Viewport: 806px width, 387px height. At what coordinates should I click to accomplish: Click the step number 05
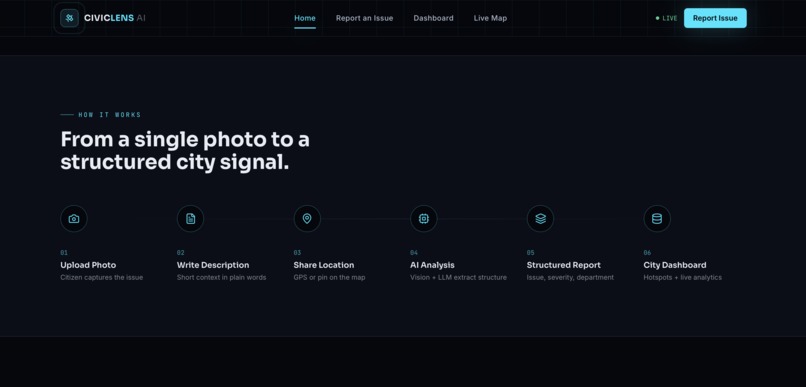[530, 253]
